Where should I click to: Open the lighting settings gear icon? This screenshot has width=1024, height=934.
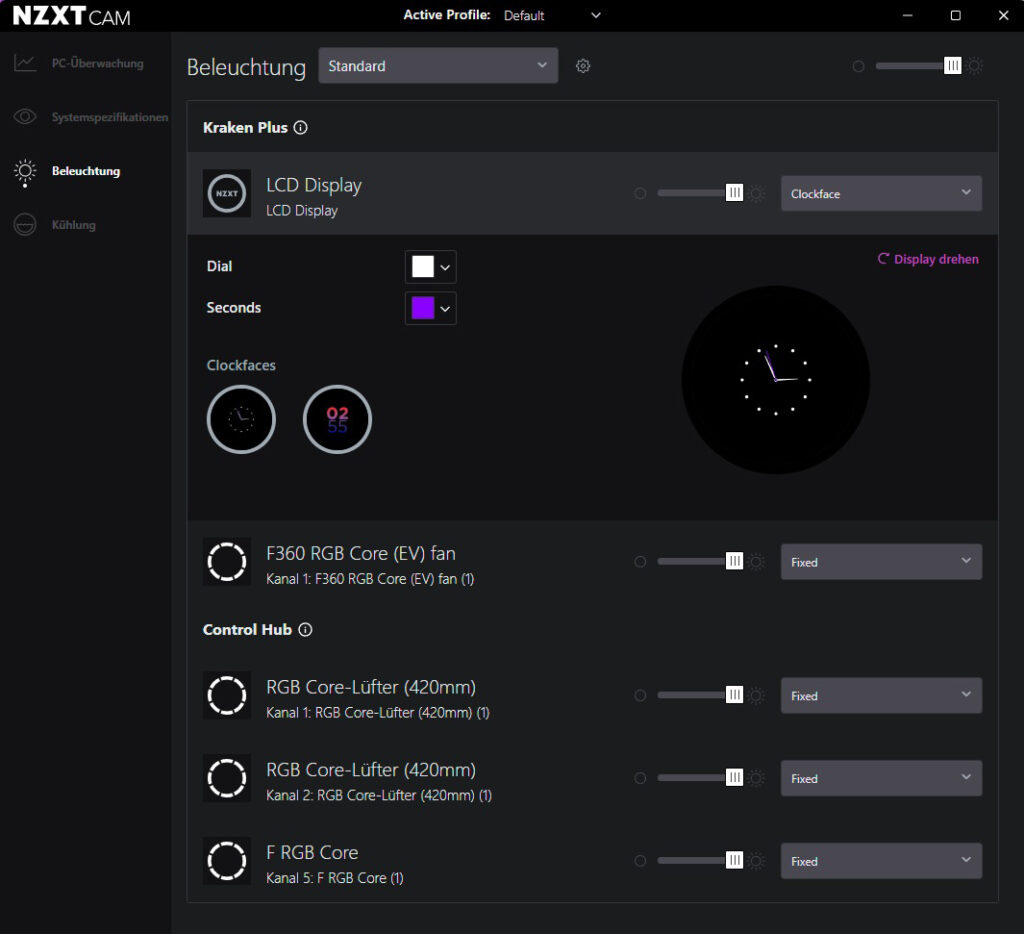point(583,66)
